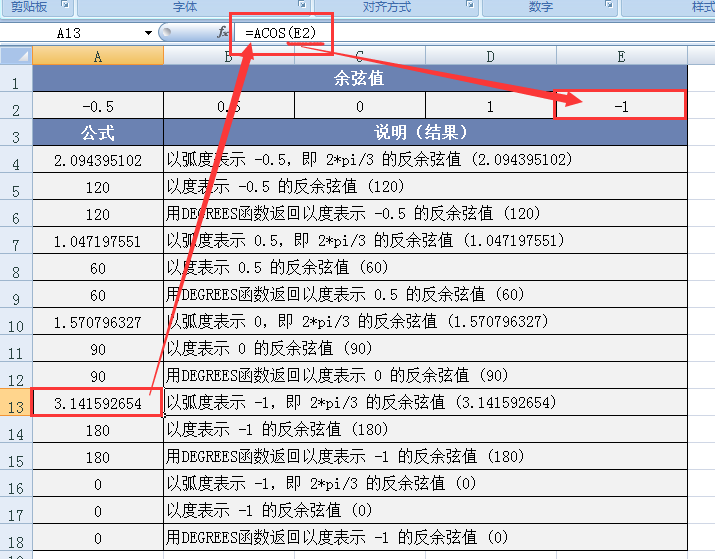Click the insert function fx icon
The width and height of the screenshot is (715, 559).
point(223,32)
